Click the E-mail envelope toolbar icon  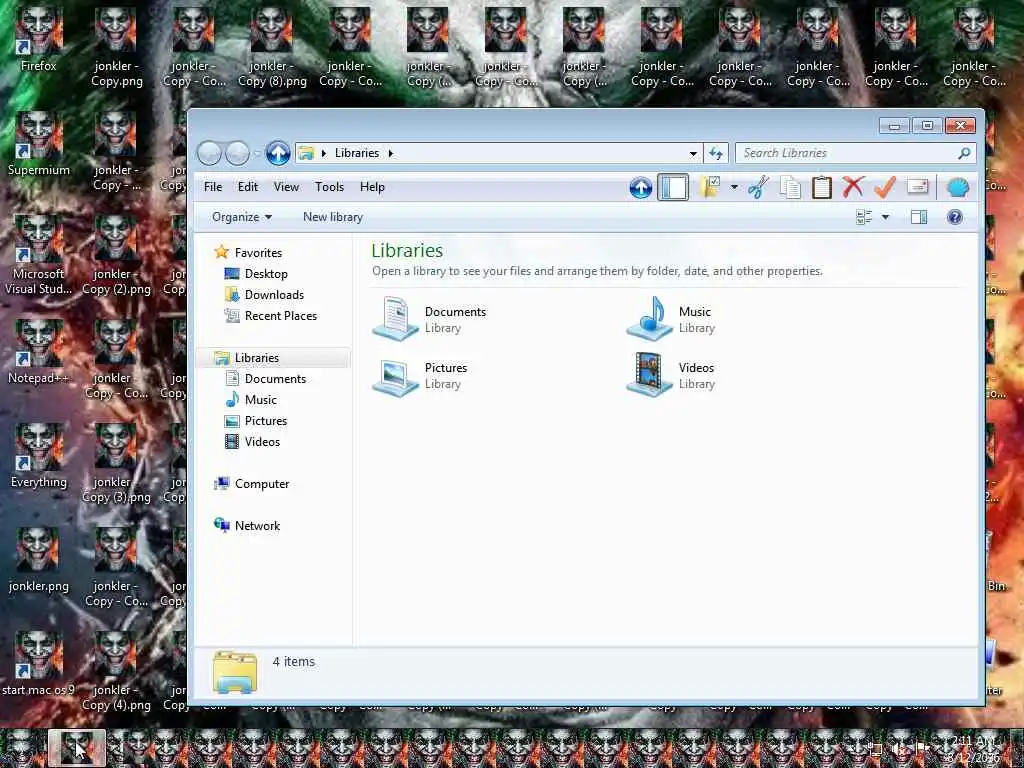(x=918, y=187)
